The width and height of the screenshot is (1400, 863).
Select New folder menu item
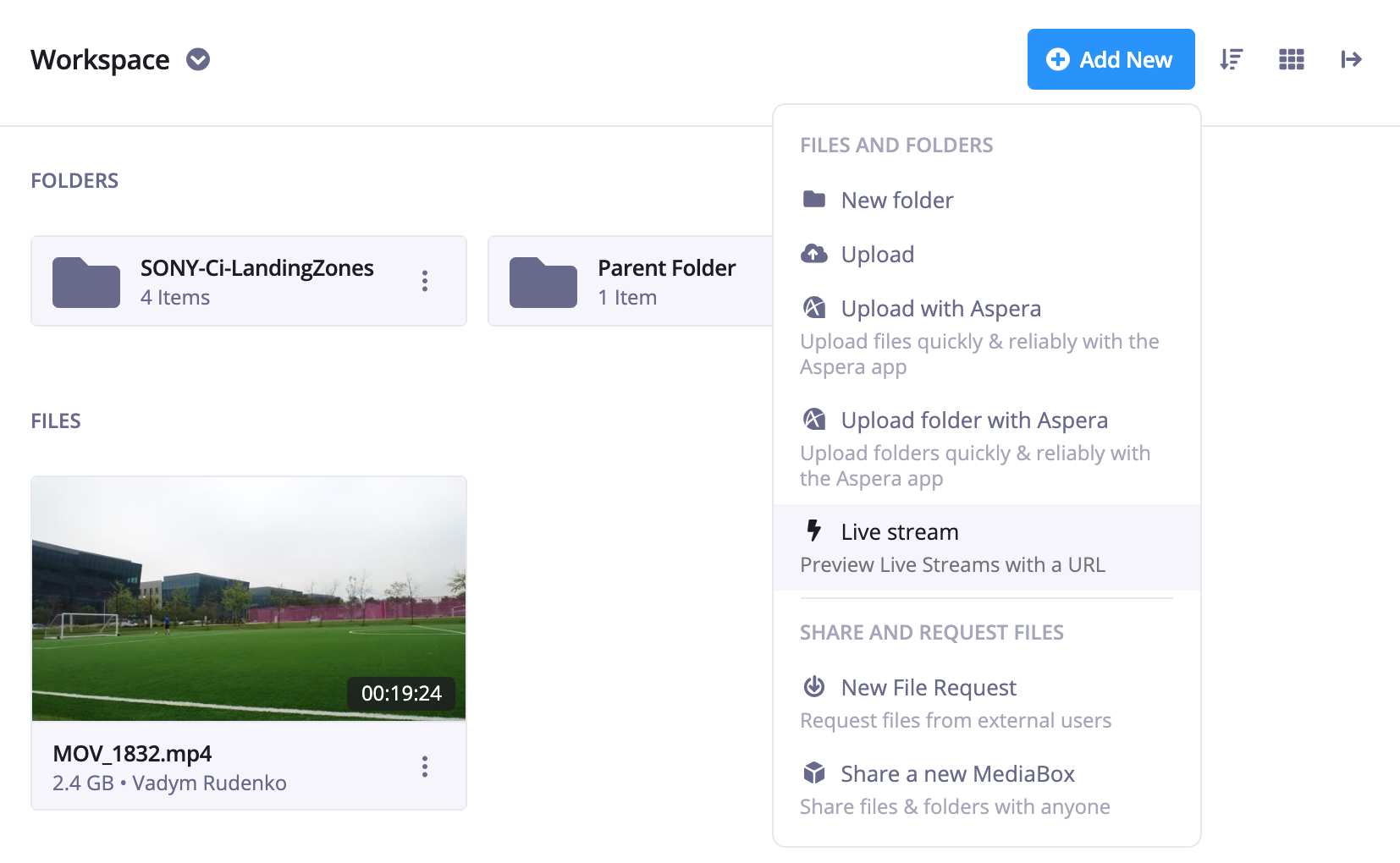click(x=987, y=201)
